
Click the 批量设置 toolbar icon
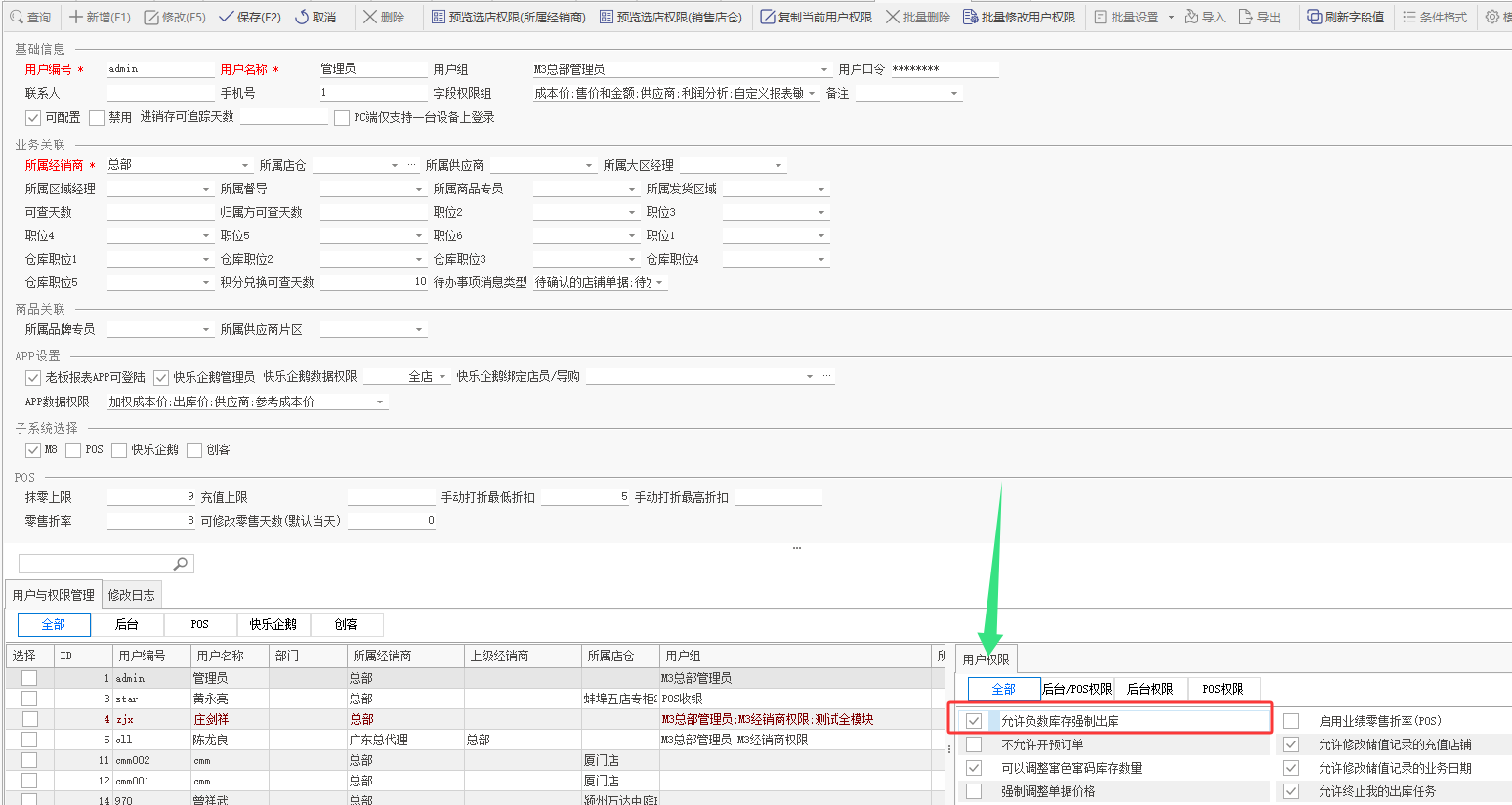[1101, 17]
